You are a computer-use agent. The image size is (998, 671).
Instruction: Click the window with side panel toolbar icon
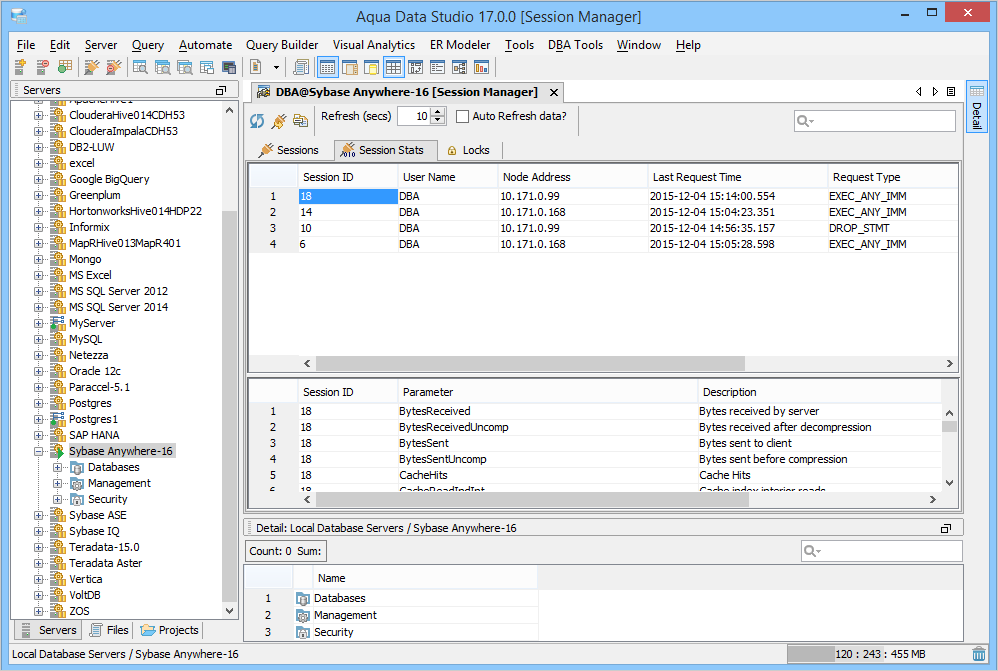[x=349, y=67]
